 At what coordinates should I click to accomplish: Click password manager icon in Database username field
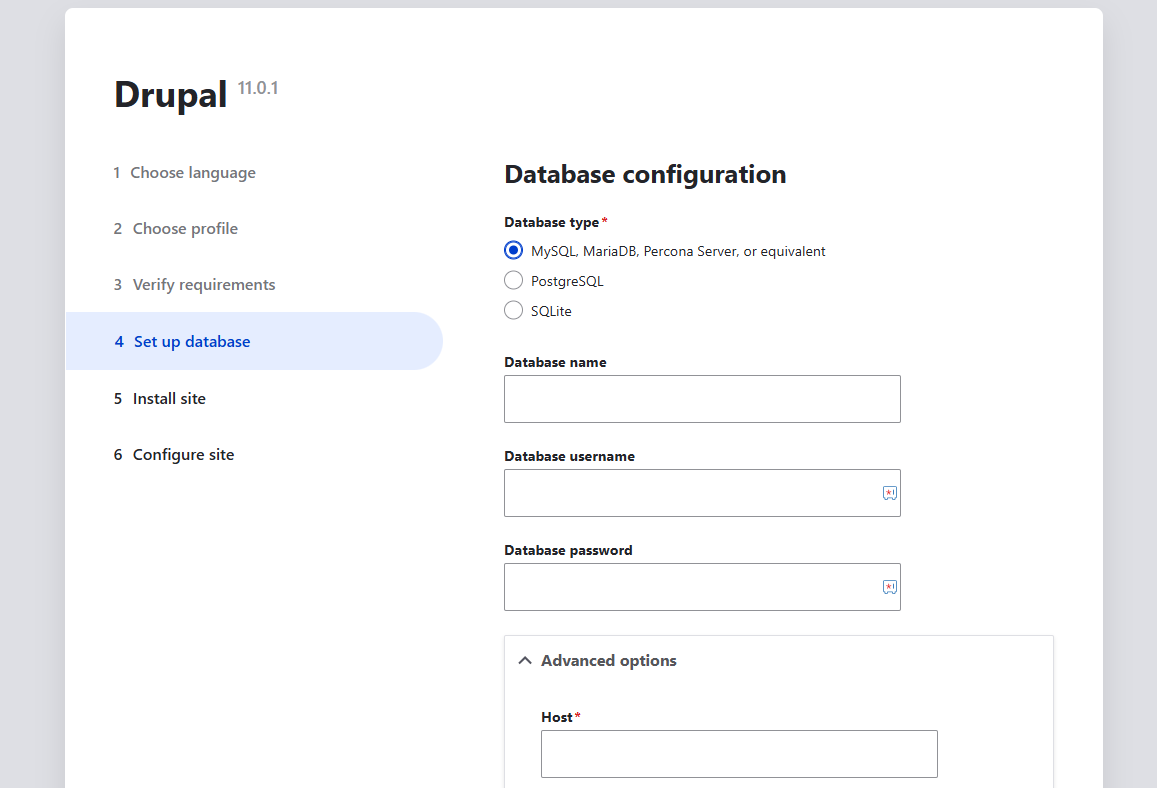click(889, 493)
